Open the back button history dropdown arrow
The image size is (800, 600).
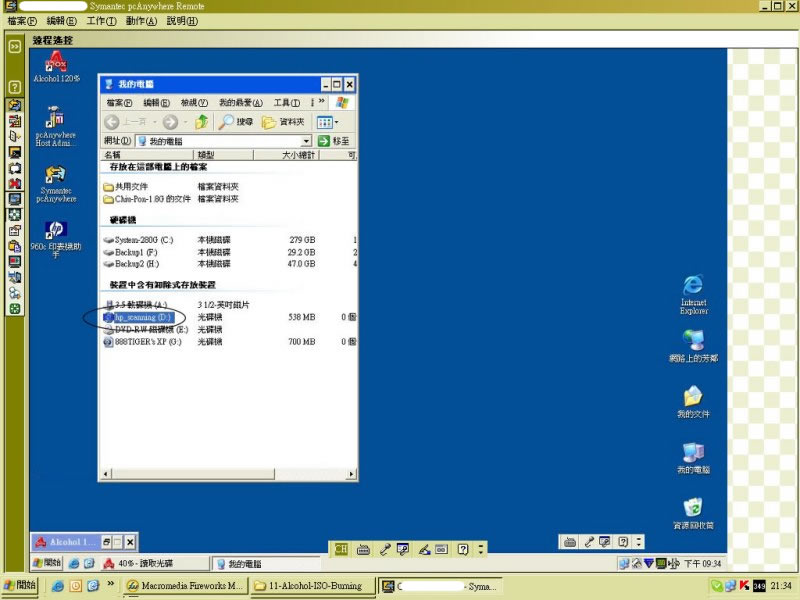click(x=155, y=122)
